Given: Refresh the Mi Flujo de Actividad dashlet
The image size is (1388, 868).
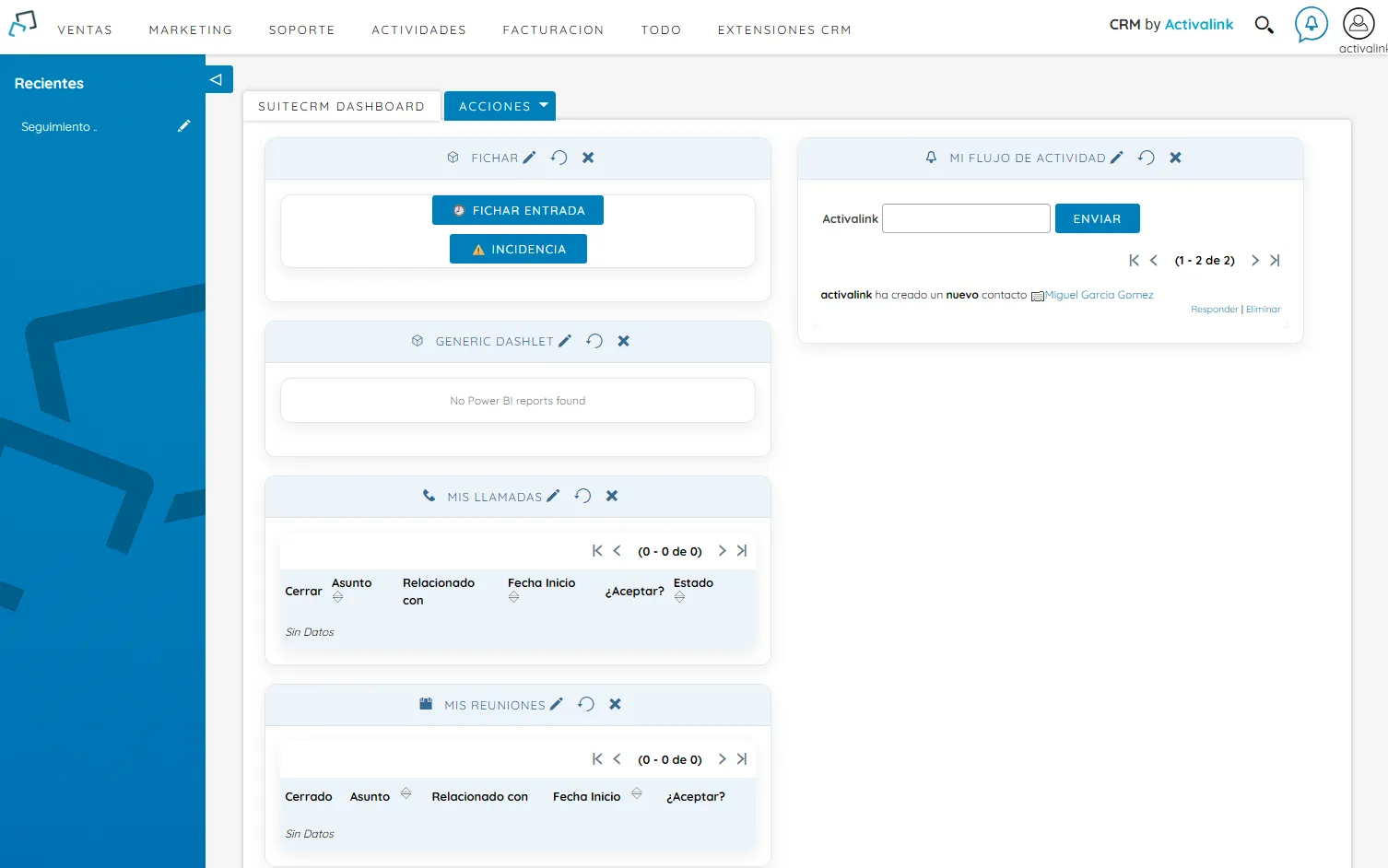Looking at the screenshot, I should point(1147,158).
